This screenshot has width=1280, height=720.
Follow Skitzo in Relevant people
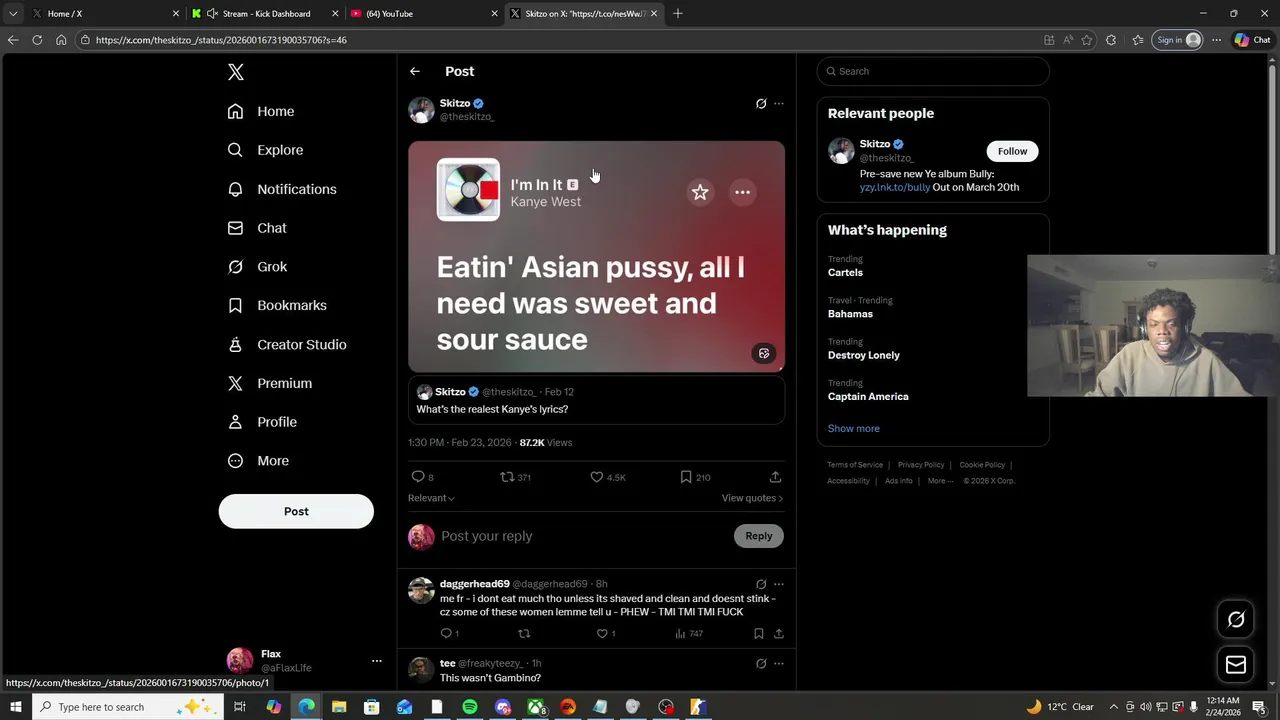point(1012,151)
